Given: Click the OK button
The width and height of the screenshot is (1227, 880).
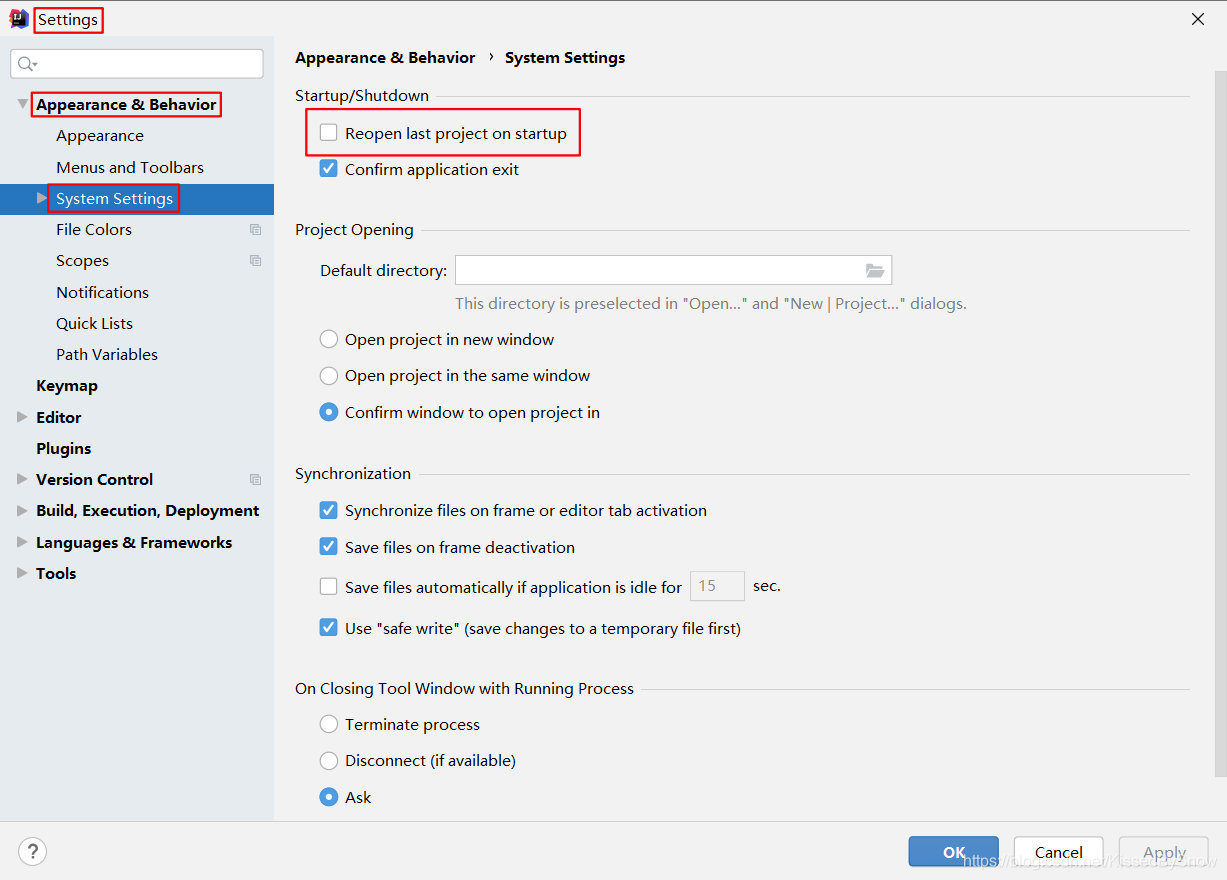Looking at the screenshot, I should (x=954, y=852).
